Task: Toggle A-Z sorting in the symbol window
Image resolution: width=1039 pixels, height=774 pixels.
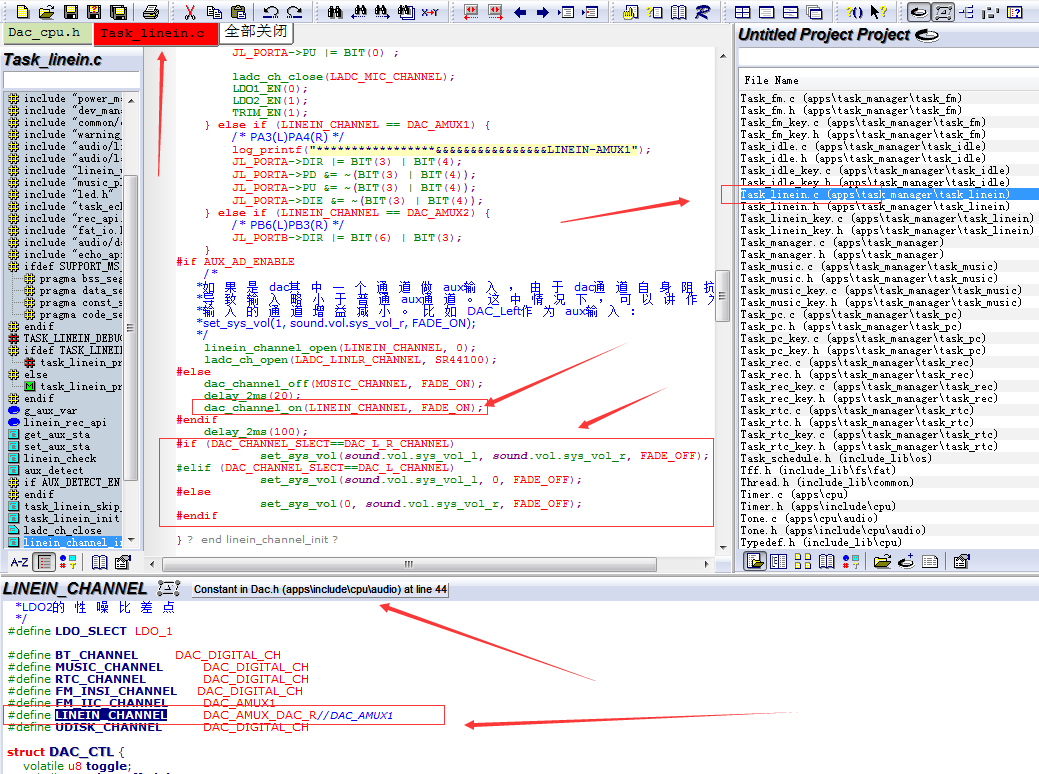Action: click(20, 563)
